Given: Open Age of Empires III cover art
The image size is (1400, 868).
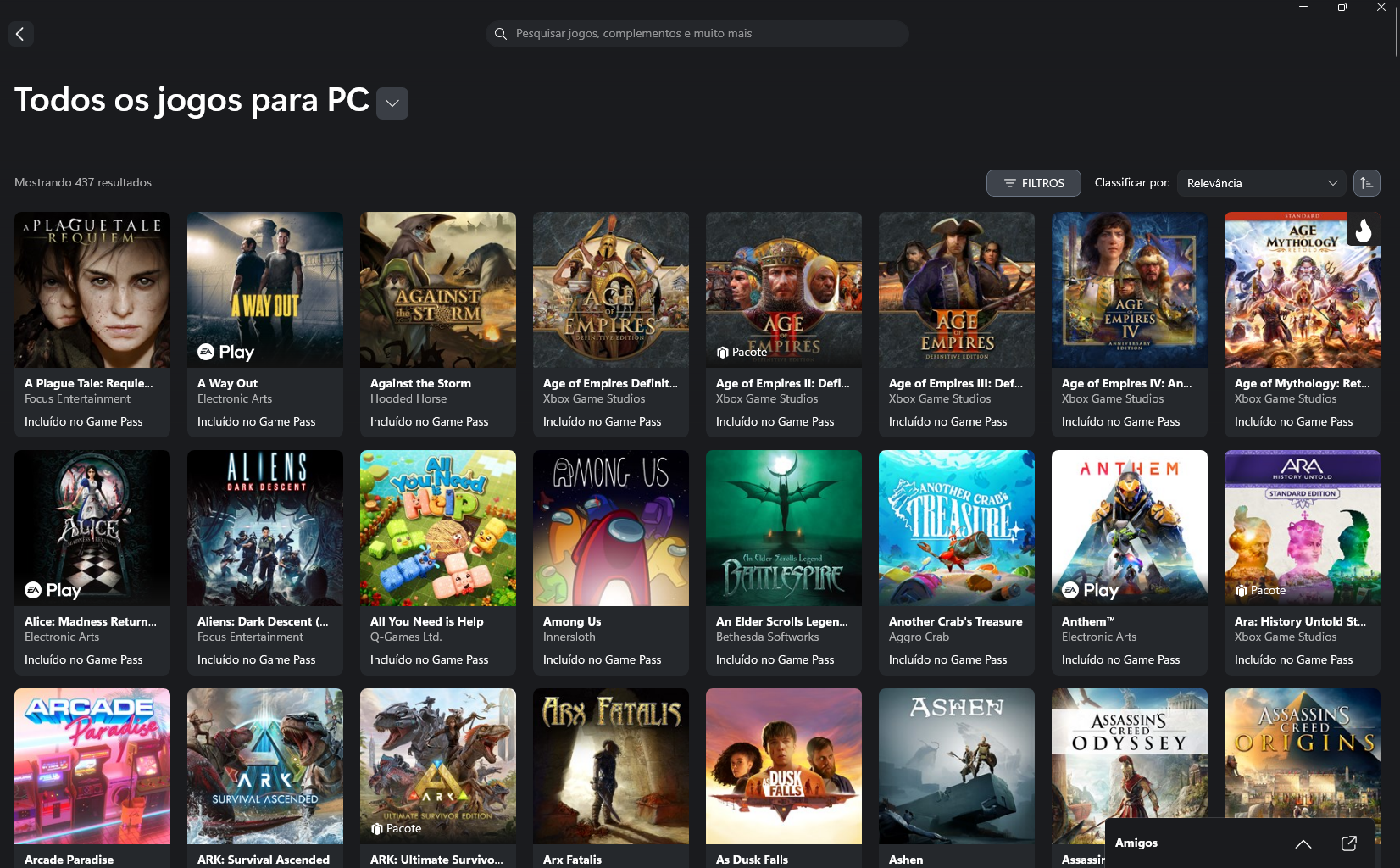Looking at the screenshot, I should [957, 290].
